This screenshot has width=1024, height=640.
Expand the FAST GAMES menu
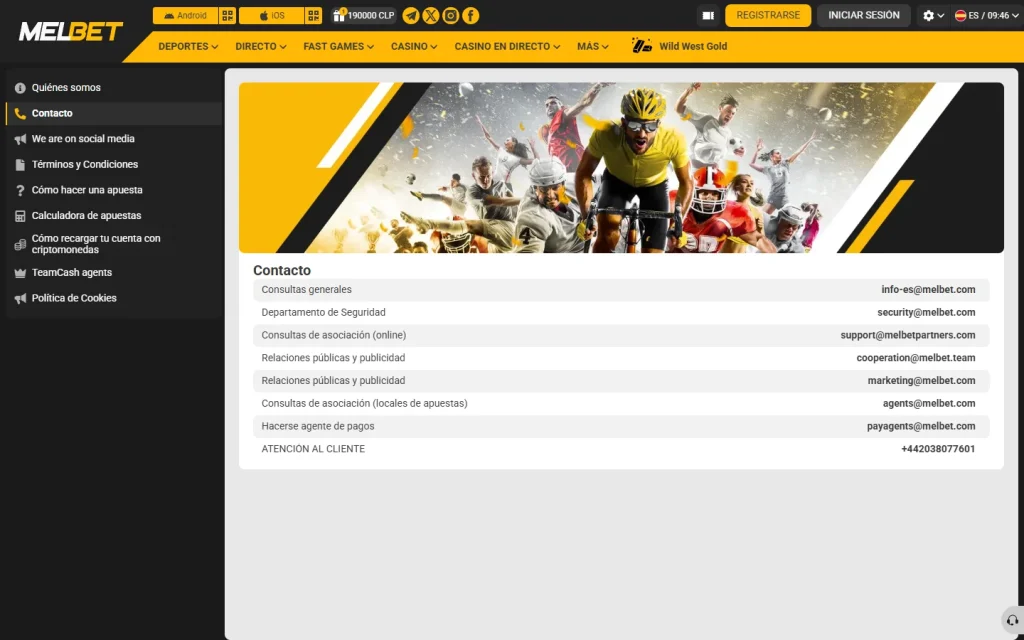point(338,46)
